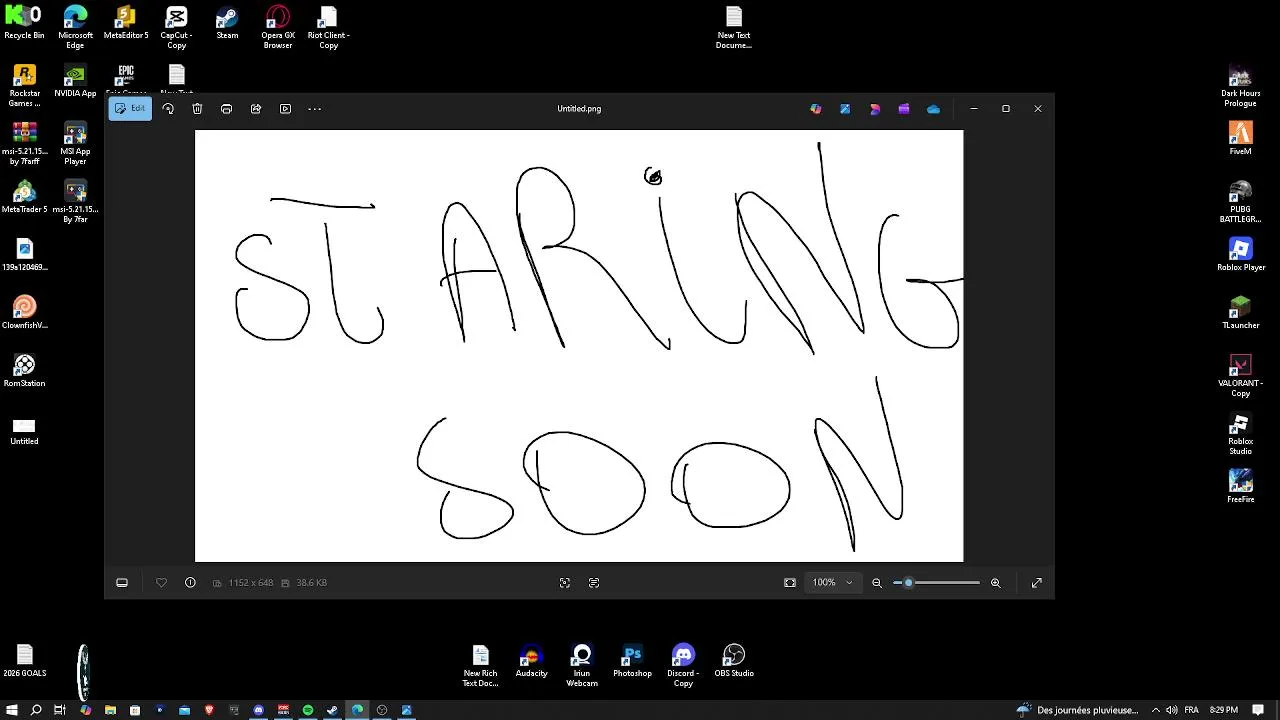Select the Photoshop desktop shortcut
Image resolution: width=1280 pixels, height=720 pixels.
(632, 661)
